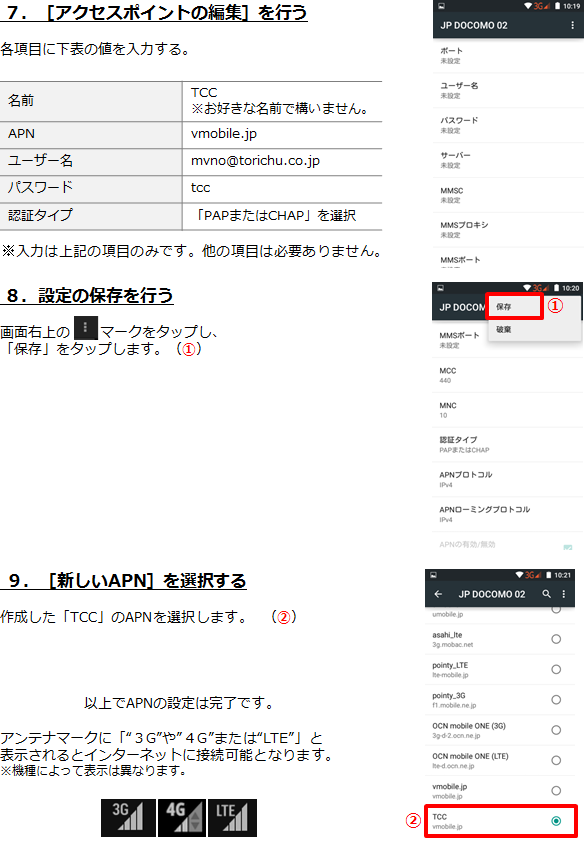The image size is (585, 841).
Task: Tap picture notification icon in 10:21 status bar
Action: (x=433, y=575)
